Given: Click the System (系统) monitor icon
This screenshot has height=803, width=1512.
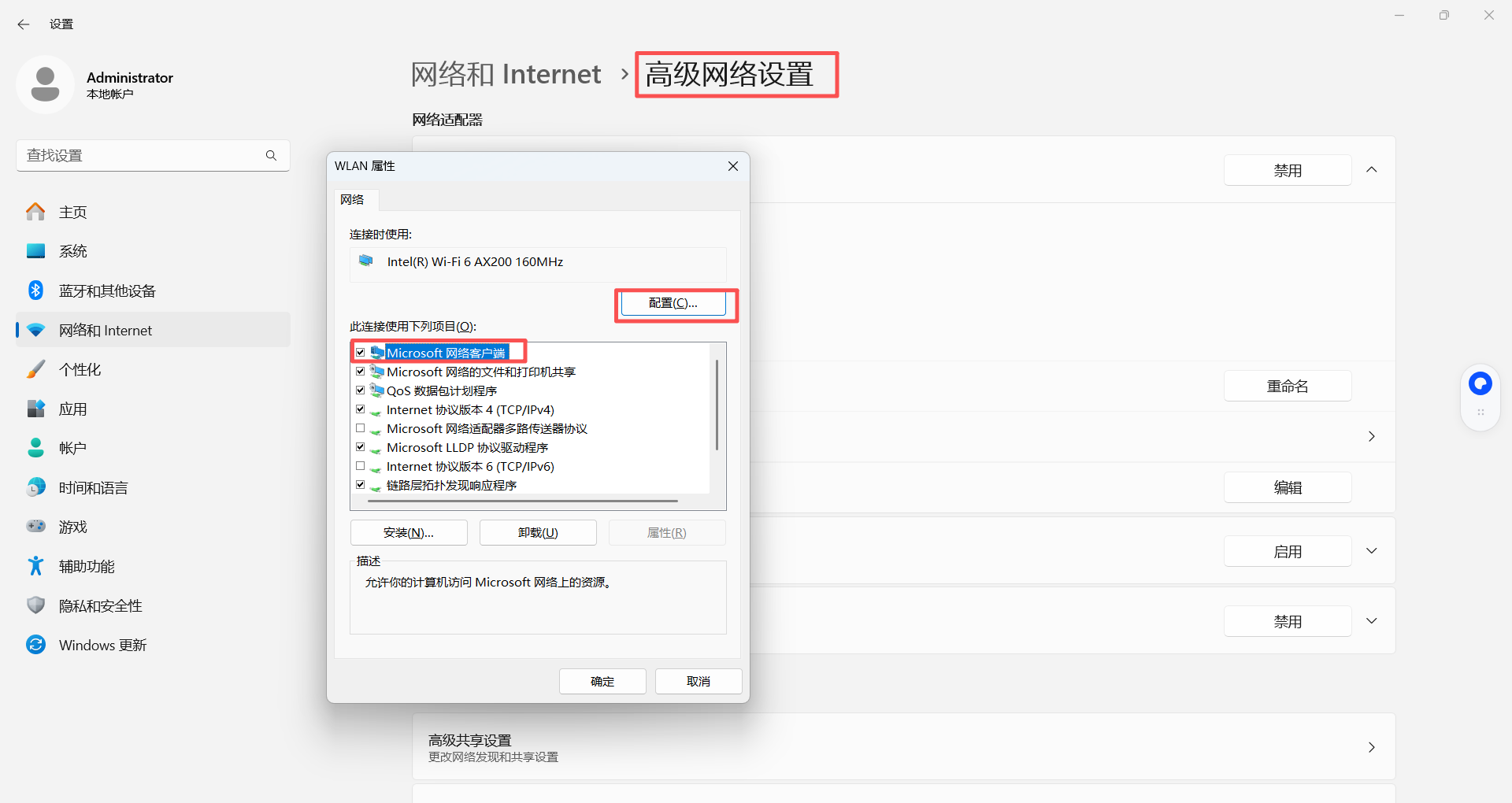Looking at the screenshot, I should [35, 251].
